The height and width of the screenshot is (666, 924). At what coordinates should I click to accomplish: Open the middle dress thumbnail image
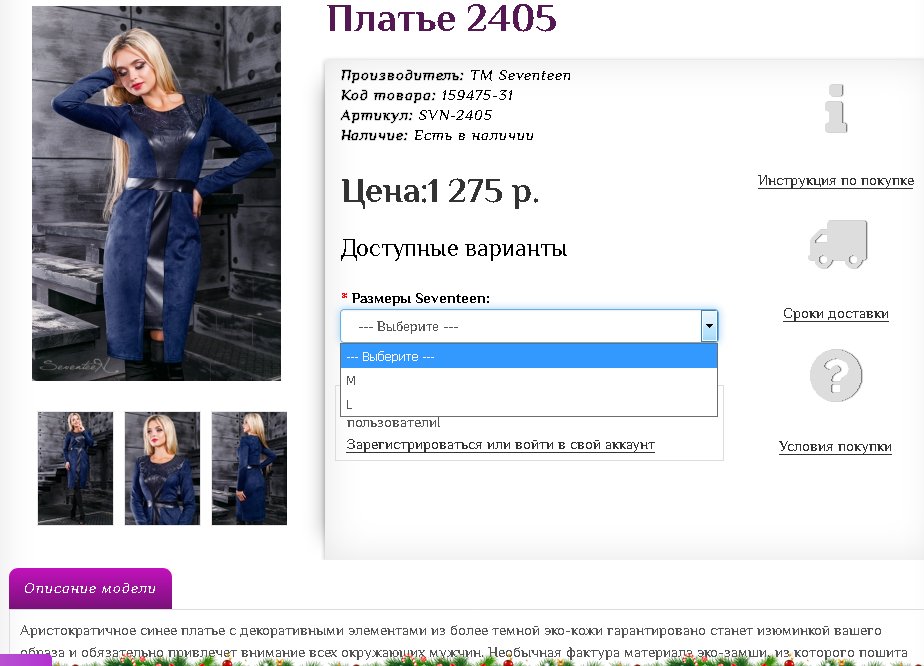pos(161,467)
